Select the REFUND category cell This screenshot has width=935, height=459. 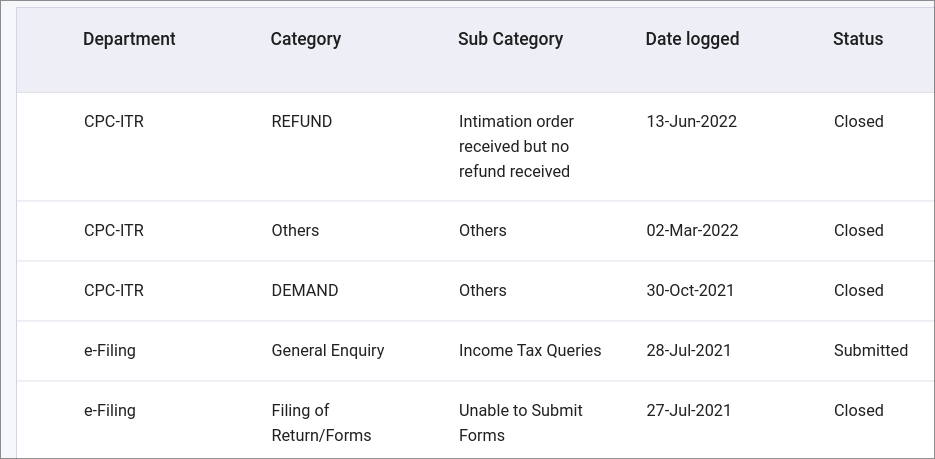(x=302, y=122)
